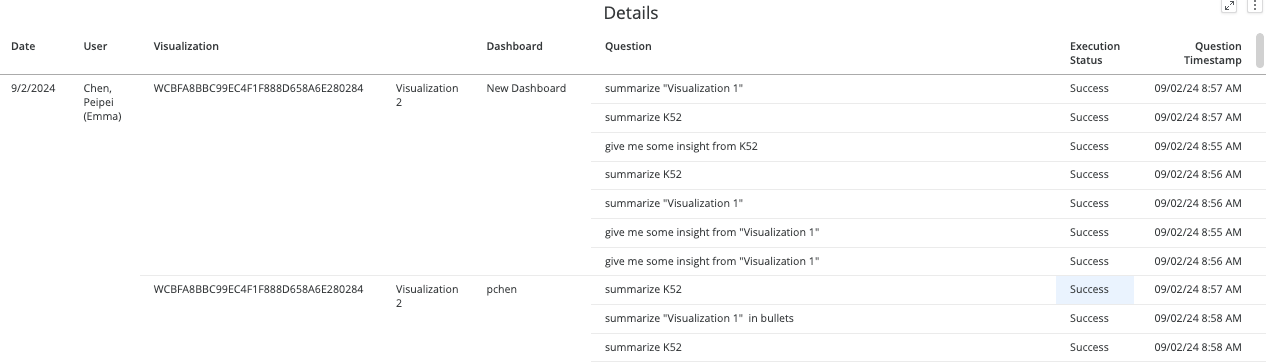Select the User column header
The width and height of the screenshot is (1269, 362).
96,46
